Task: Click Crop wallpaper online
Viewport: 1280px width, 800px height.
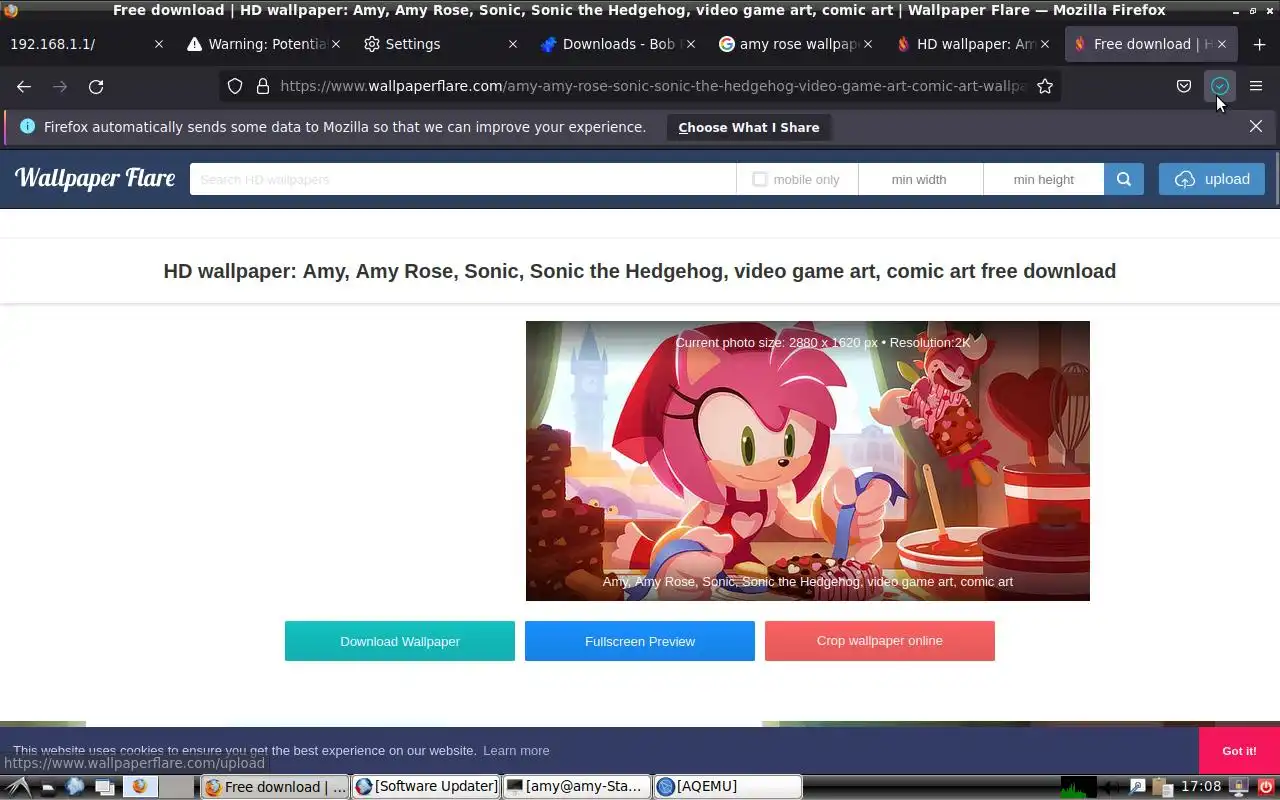Action: [x=880, y=641]
